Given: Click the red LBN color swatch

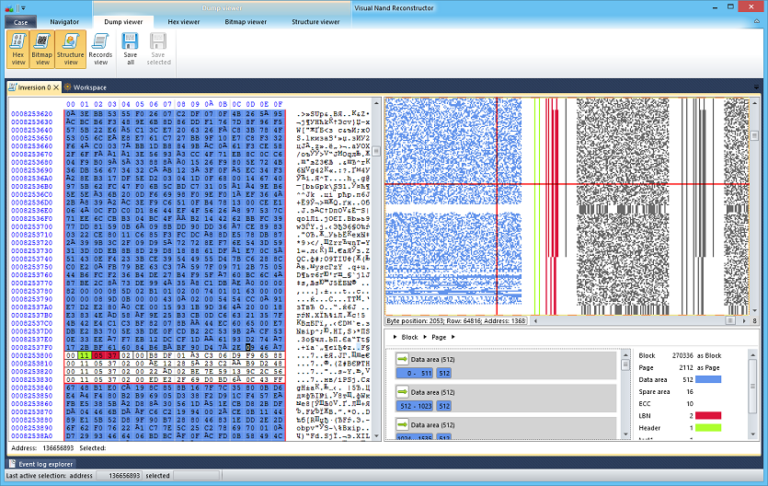Looking at the screenshot, I should click(x=708, y=415).
